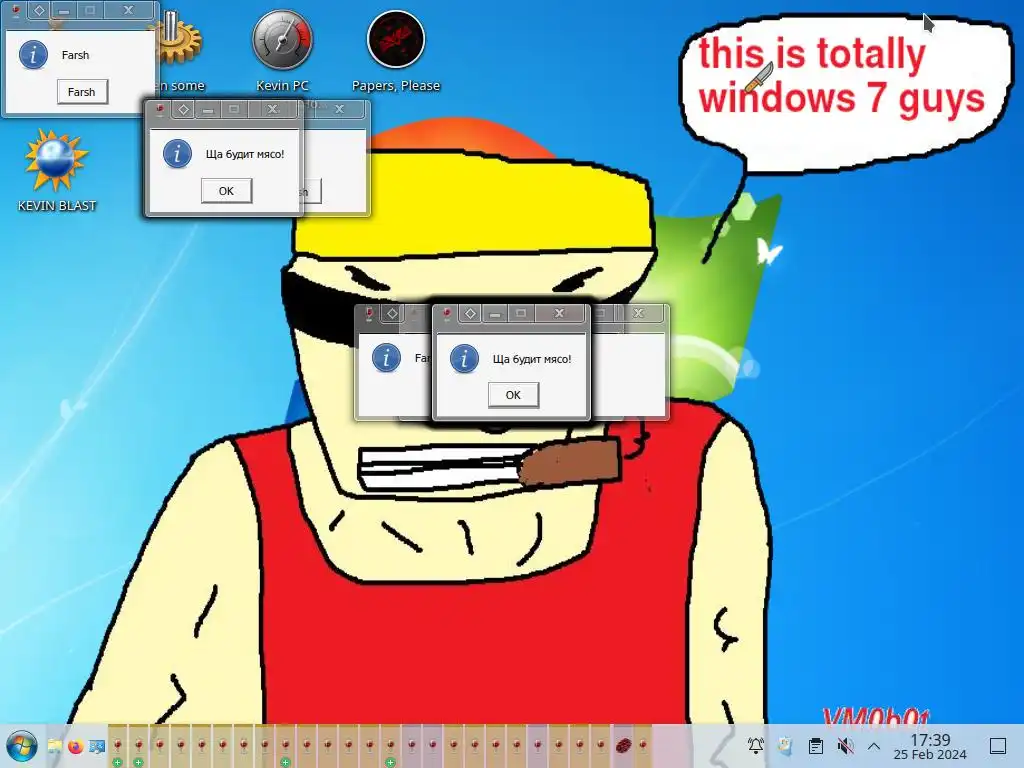
Task: Close the upper Ща будит мясо dialog
Action: [272, 110]
